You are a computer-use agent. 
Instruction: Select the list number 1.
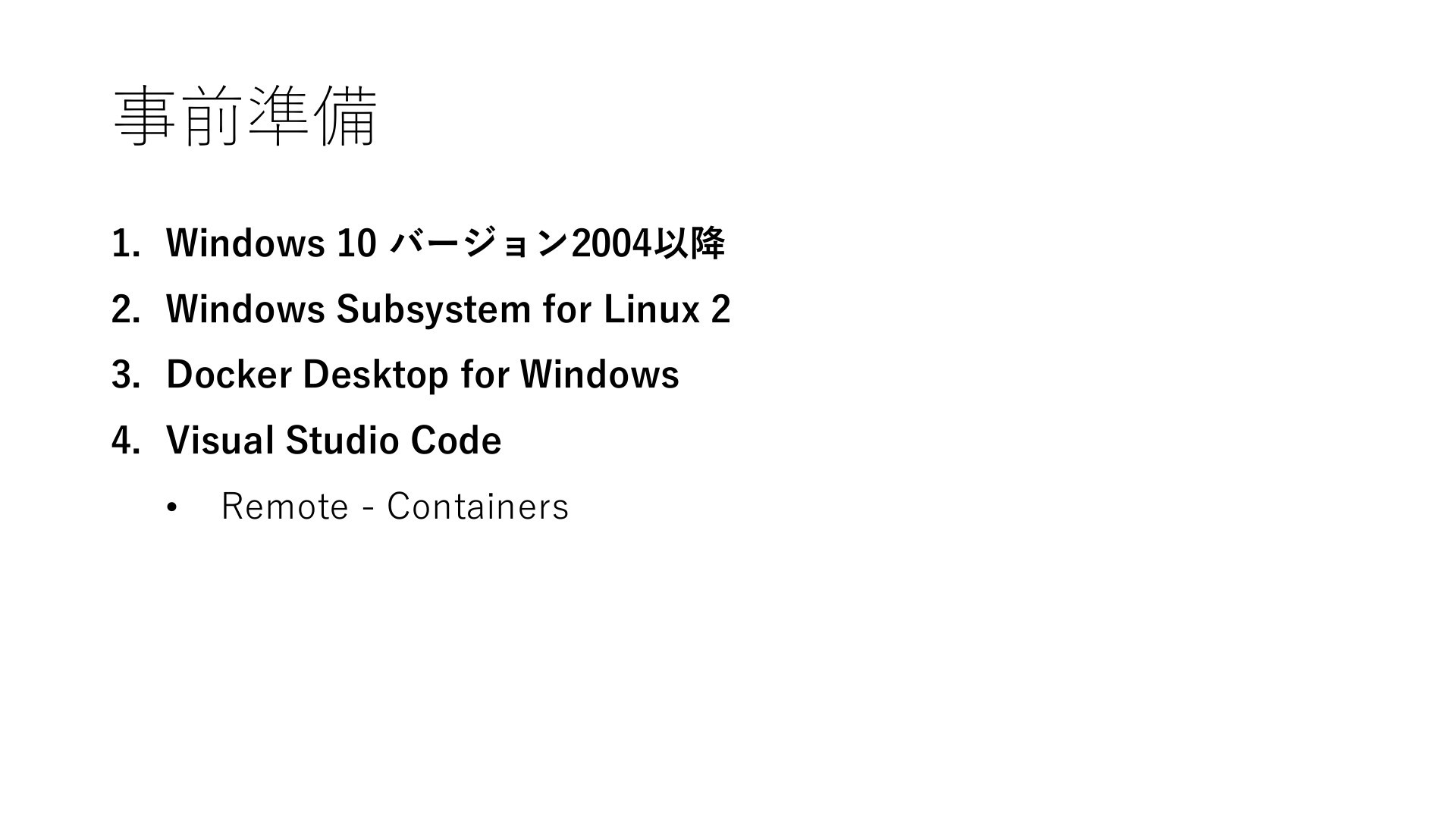click(126, 243)
